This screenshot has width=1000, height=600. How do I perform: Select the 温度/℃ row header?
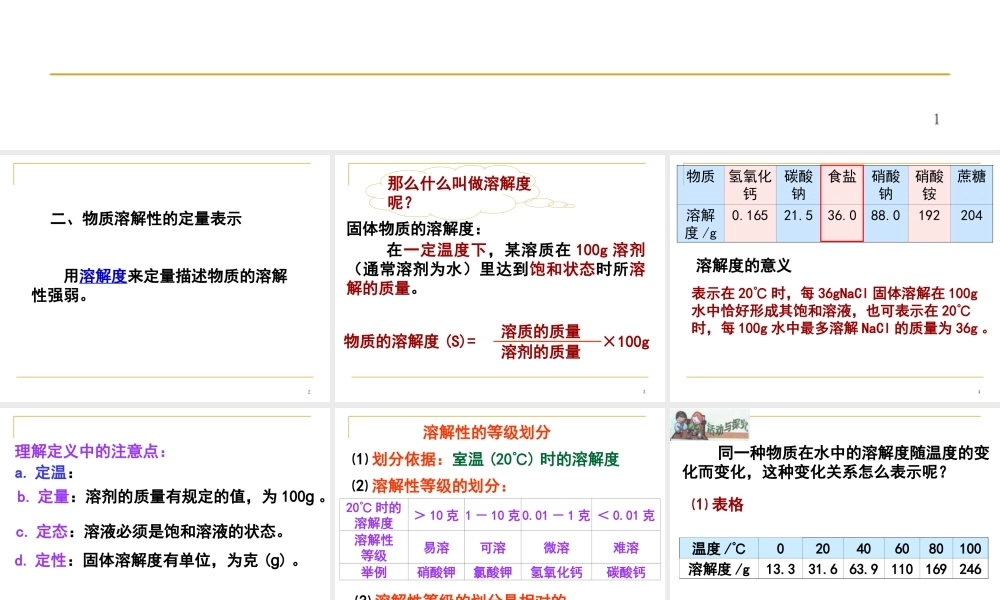716,548
